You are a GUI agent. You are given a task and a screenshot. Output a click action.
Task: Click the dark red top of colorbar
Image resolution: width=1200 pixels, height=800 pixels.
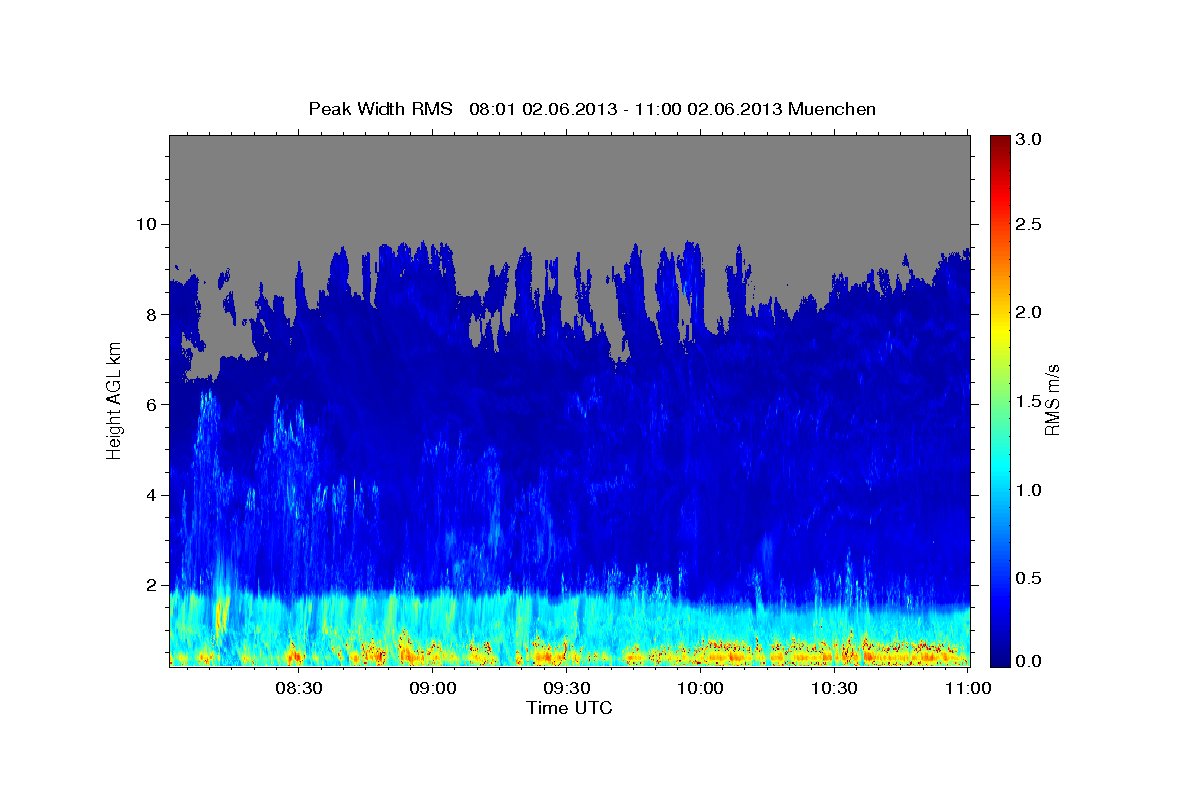click(x=999, y=141)
